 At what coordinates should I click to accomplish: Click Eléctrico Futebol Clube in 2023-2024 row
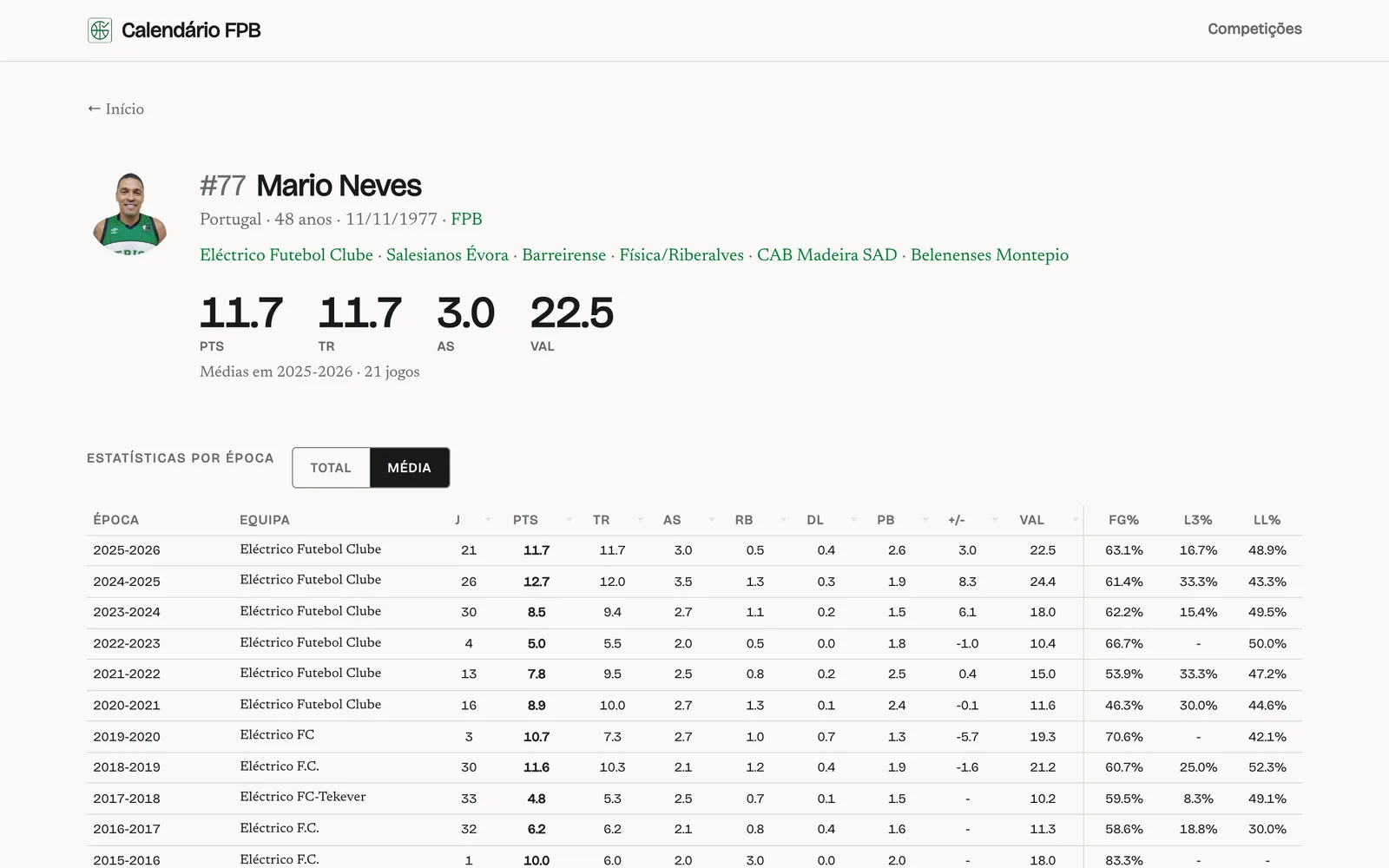[311, 611]
